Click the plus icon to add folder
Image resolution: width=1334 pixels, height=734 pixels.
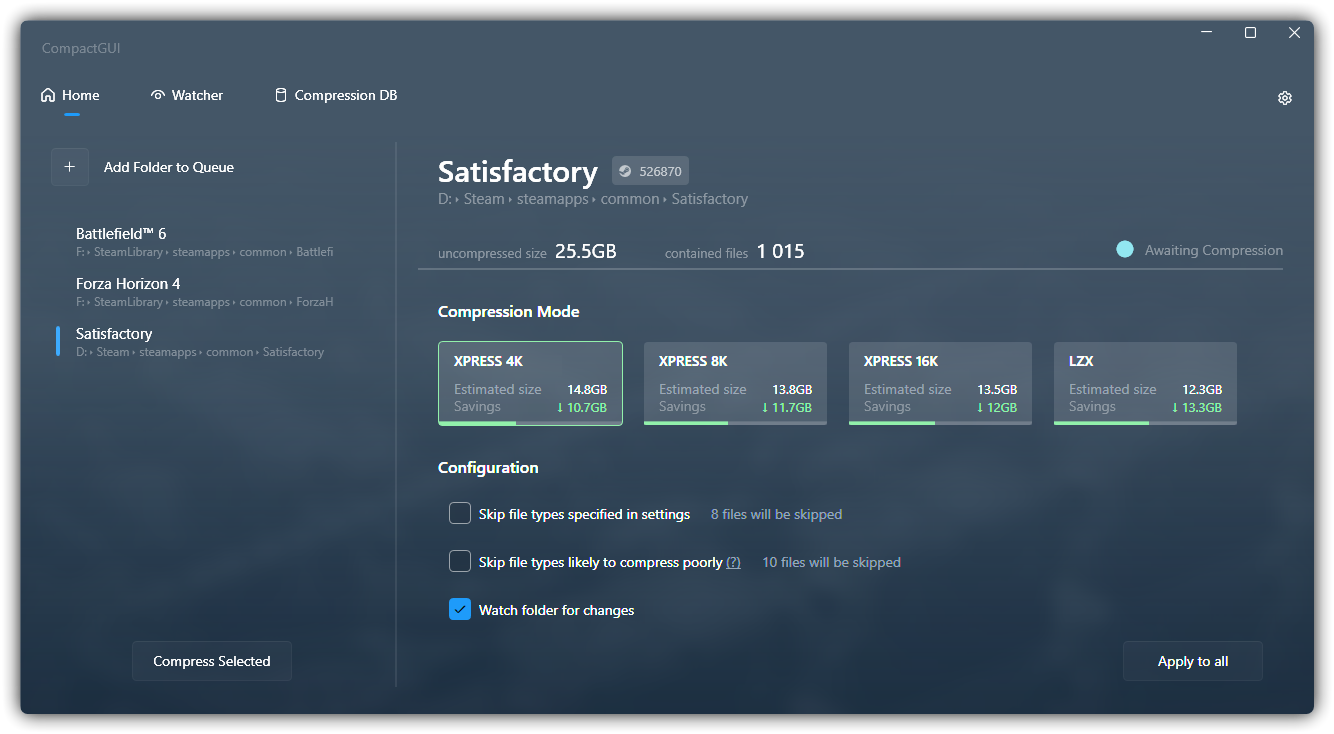(x=70, y=167)
